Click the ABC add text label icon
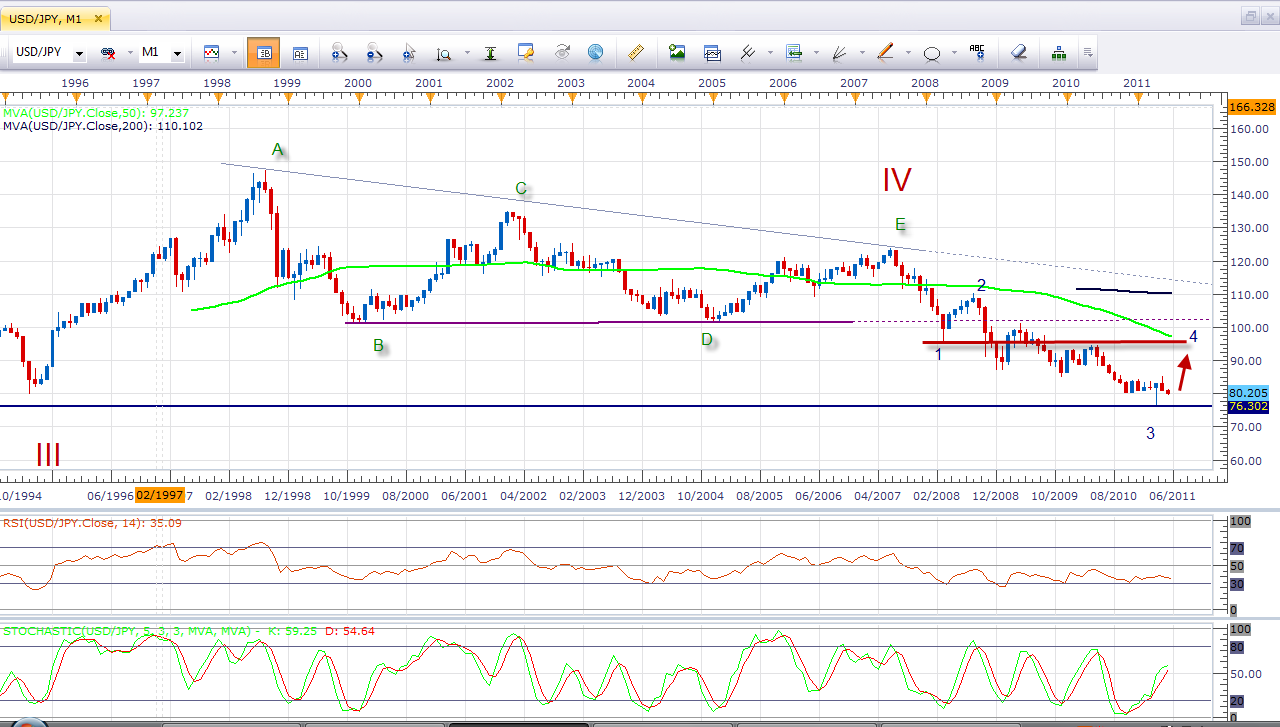This screenshot has width=1280, height=727. click(977, 52)
